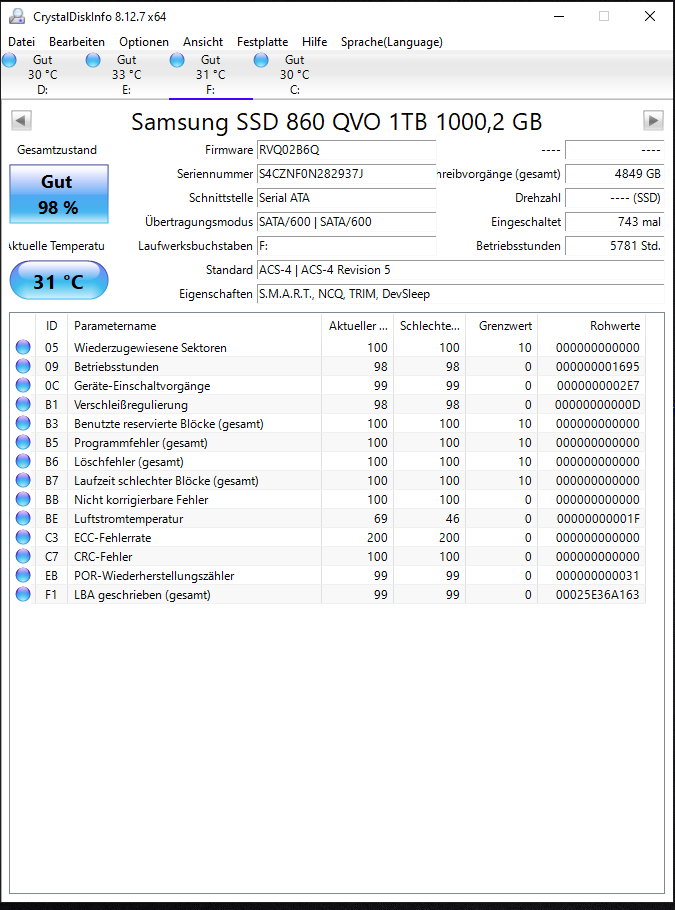
Task: Open the Optionen menu
Action: (144, 42)
